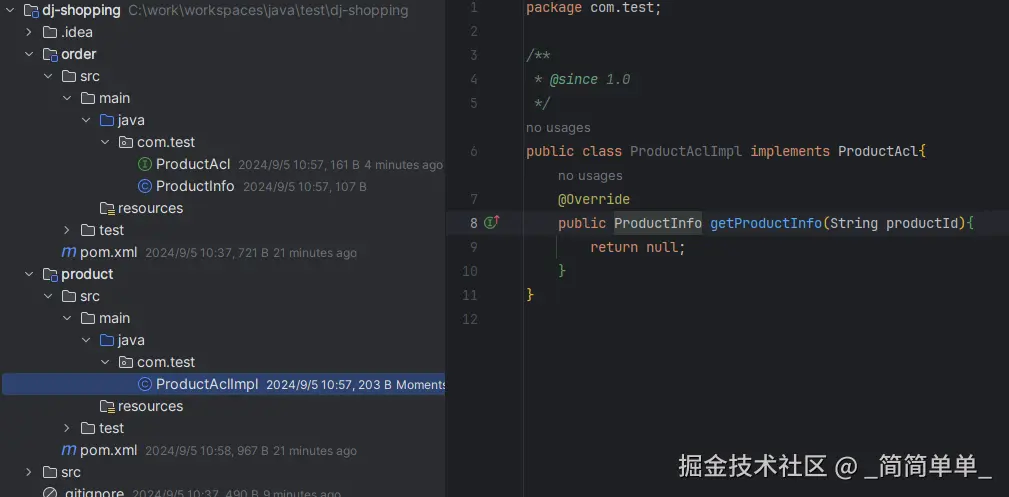1009x497 pixels.
Task: Collapse the order module node
Action: (x=28, y=54)
